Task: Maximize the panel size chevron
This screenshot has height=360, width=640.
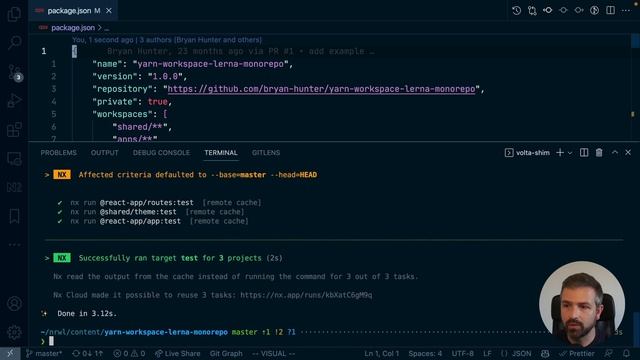Action: click(x=615, y=152)
